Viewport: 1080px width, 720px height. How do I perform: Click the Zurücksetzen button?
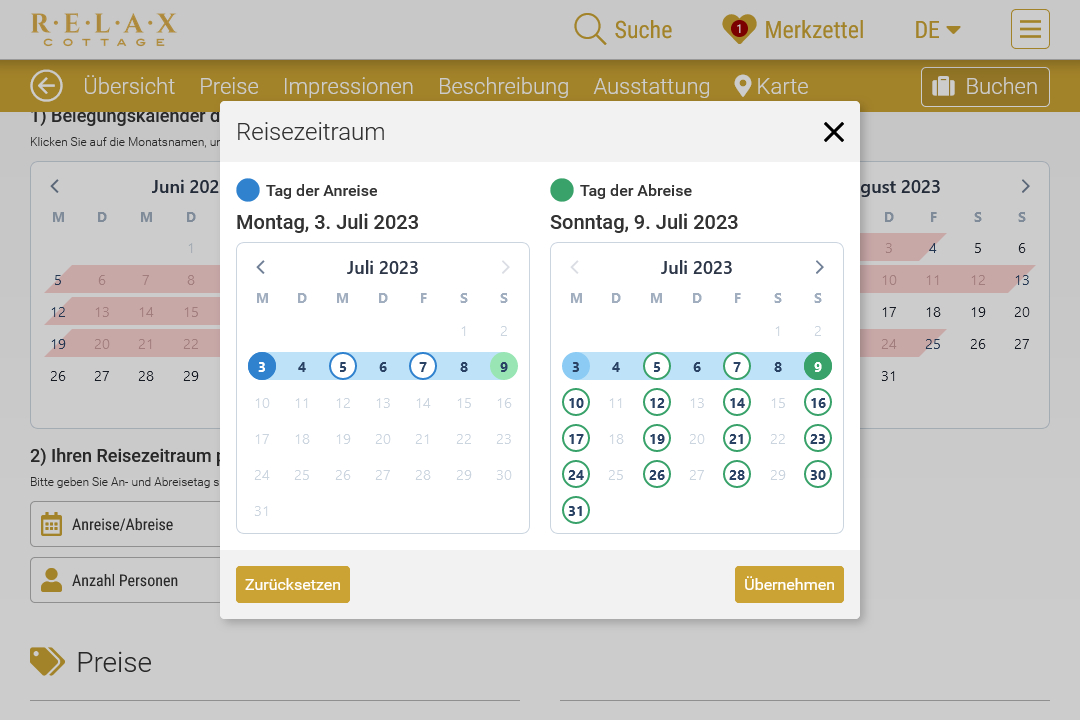pyautogui.click(x=293, y=585)
